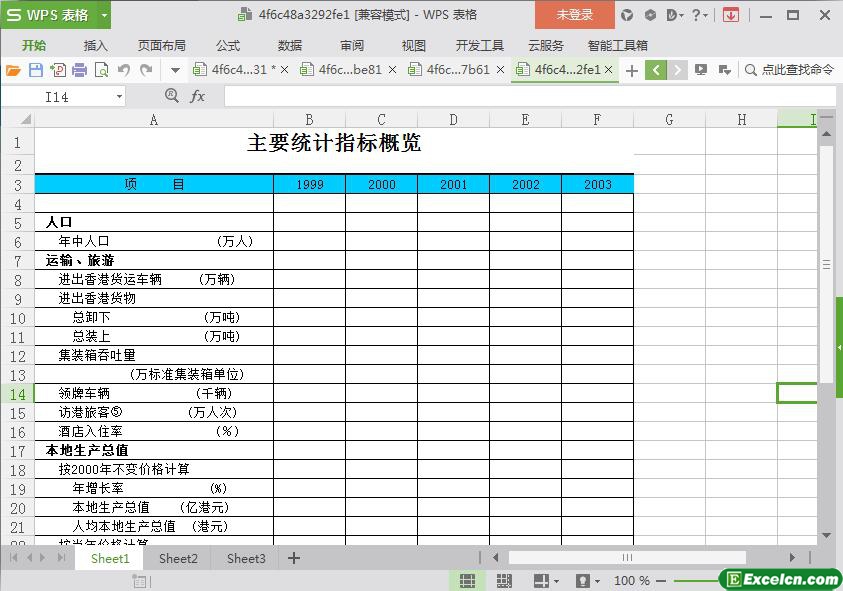Open the 页面布局 ribbon tab
Image resolution: width=843 pixels, height=591 pixels.
pyautogui.click(x=161, y=45)
